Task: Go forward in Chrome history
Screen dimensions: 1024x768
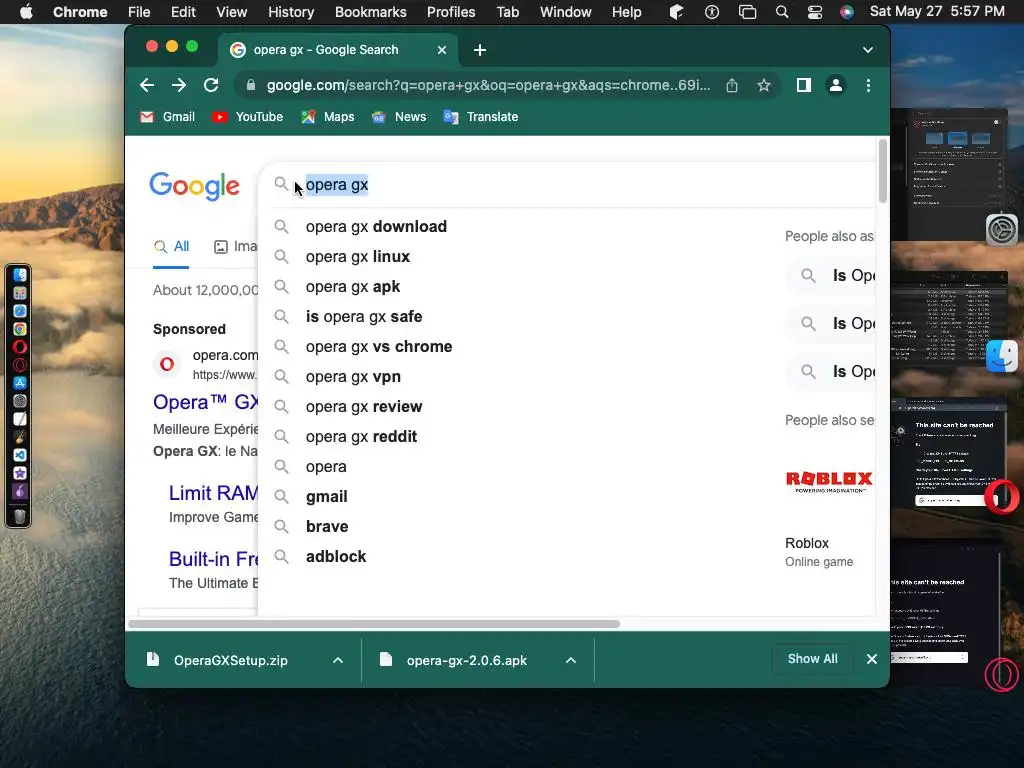Action: pos(179,85)
